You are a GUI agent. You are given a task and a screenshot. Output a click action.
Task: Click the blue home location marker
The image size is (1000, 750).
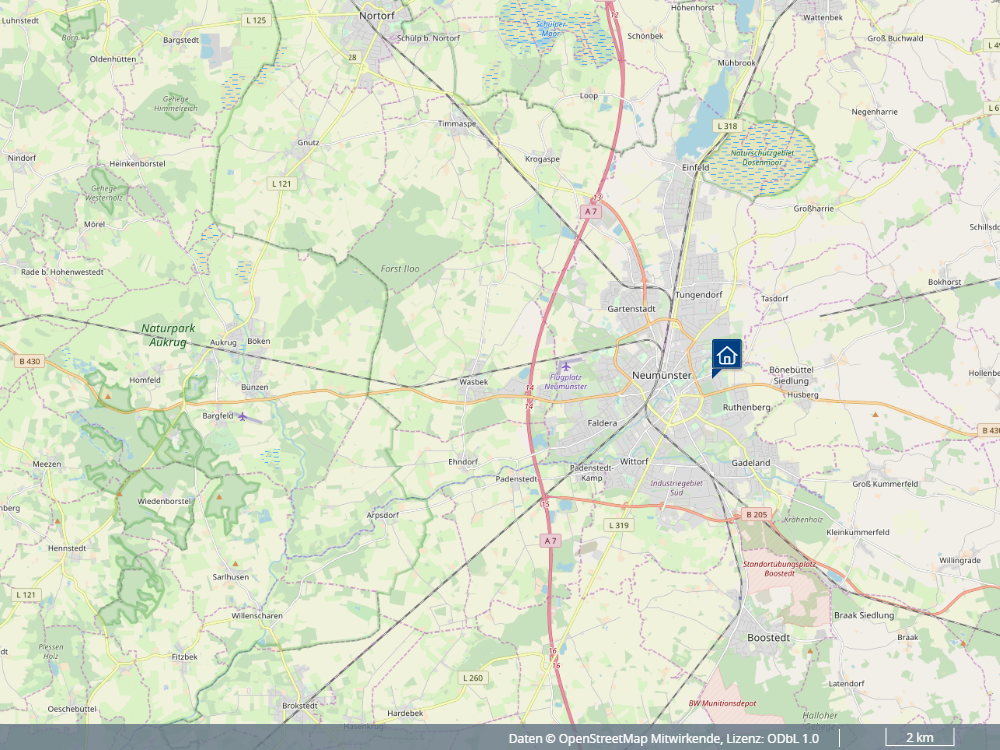pos(726,355)
